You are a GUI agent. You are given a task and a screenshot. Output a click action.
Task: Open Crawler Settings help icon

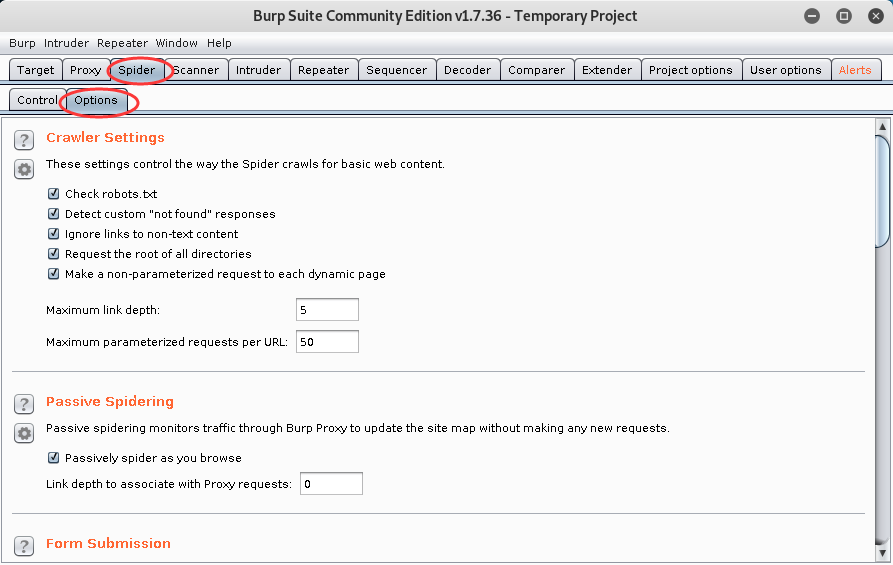click(x=24, y=140)
